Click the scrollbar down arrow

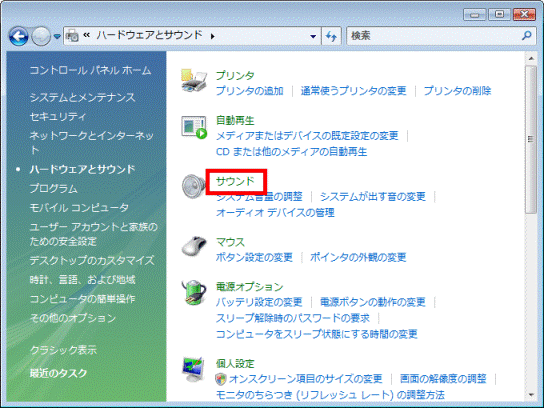click(x=531, y=395)
